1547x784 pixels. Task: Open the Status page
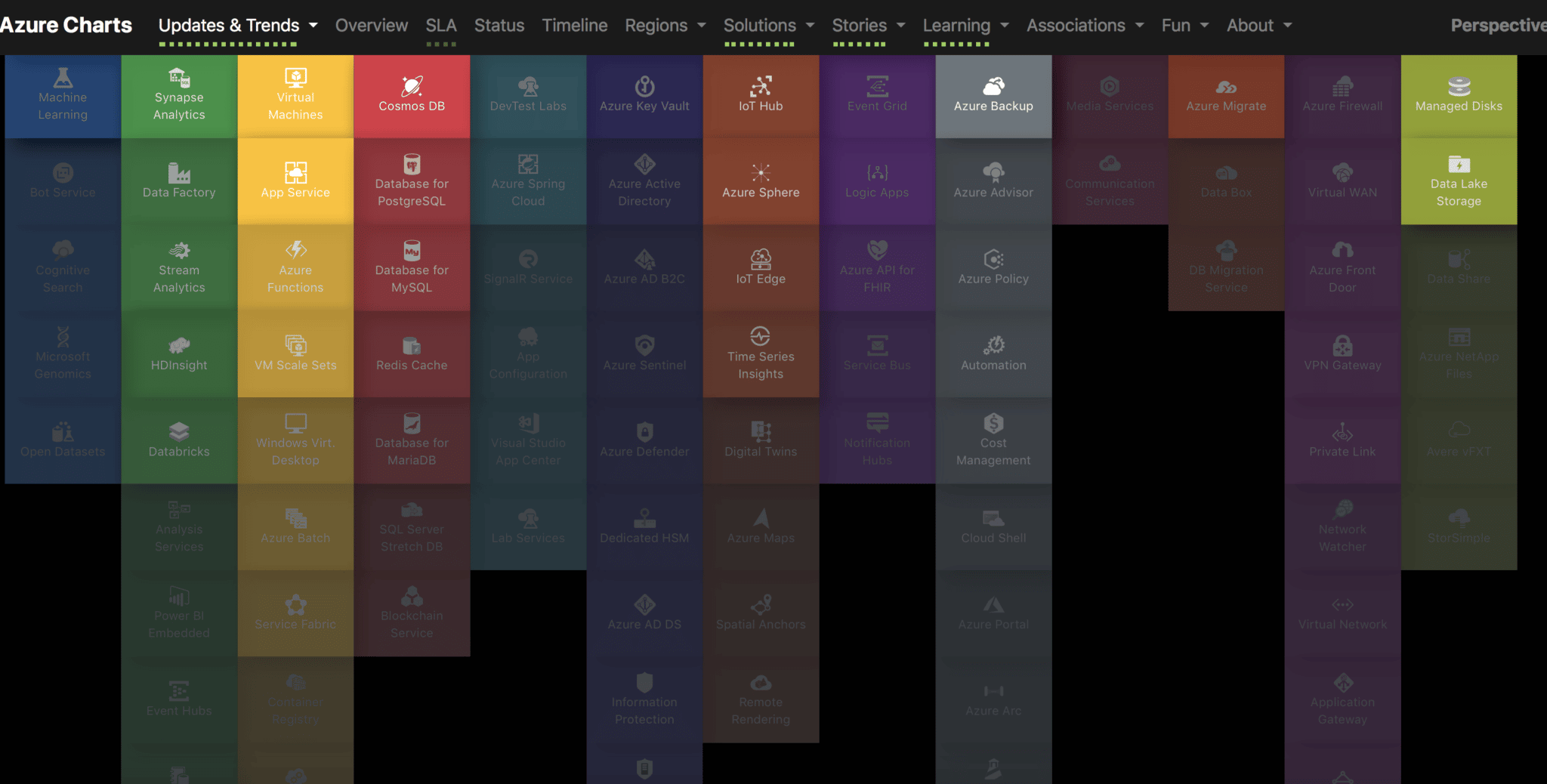[x=499, y=26]
